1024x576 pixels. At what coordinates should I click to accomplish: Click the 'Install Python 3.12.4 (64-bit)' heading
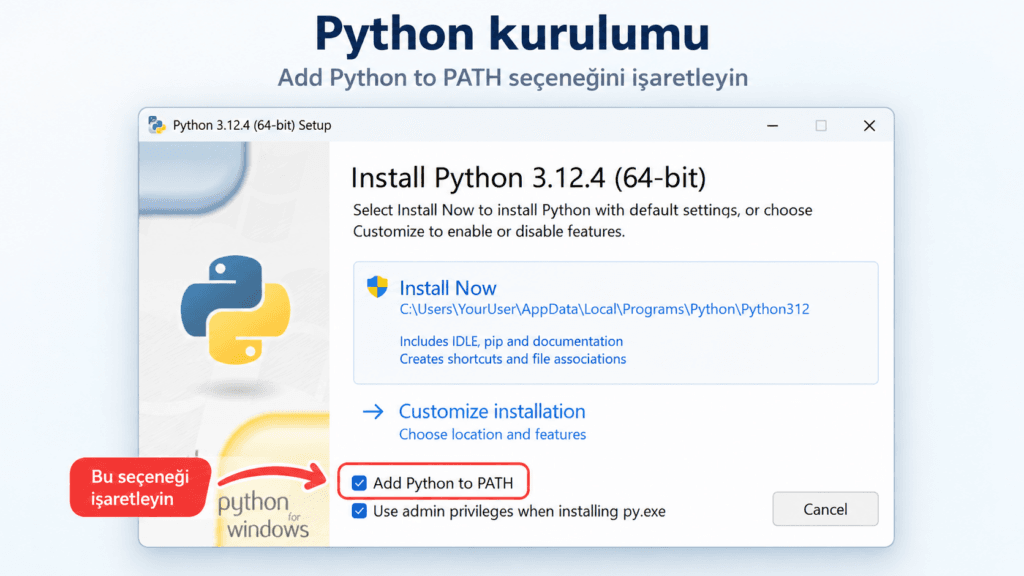[x=528, y=178]
